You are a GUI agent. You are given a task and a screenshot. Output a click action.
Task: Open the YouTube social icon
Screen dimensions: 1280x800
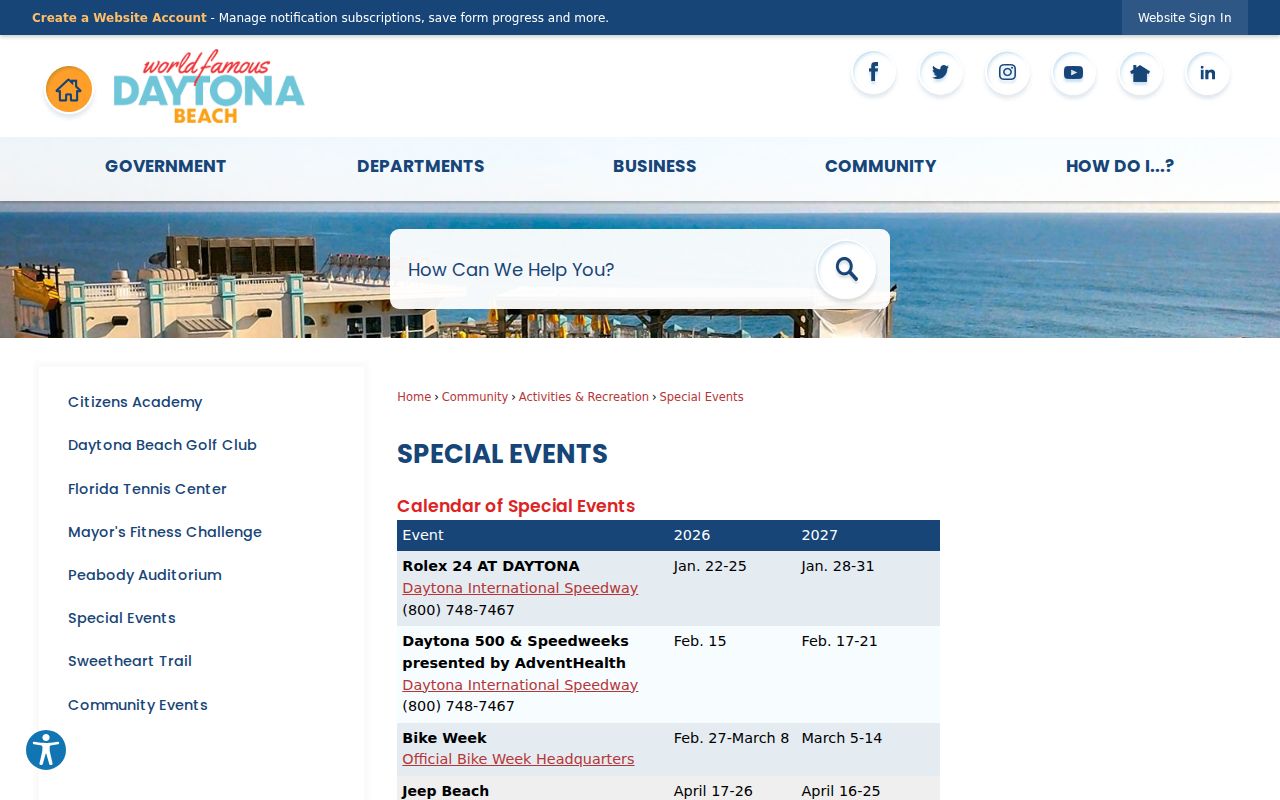point(1074,73)
